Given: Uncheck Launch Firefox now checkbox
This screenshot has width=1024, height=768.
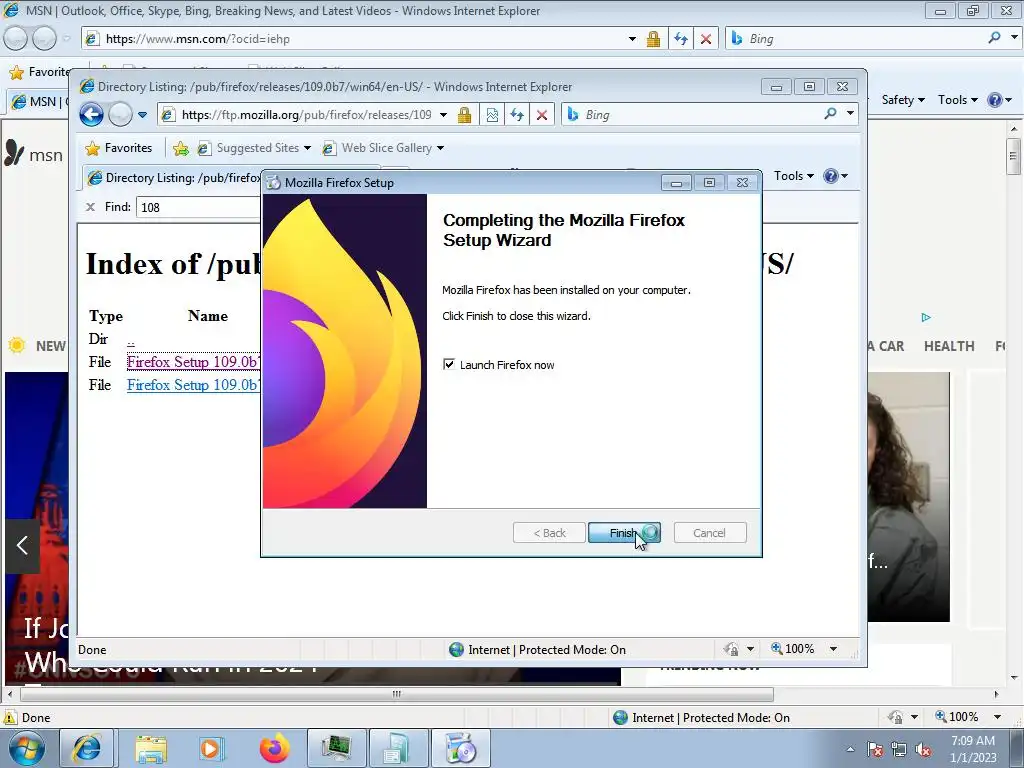Looking at the screenshot, I should (x=449, y=364).
